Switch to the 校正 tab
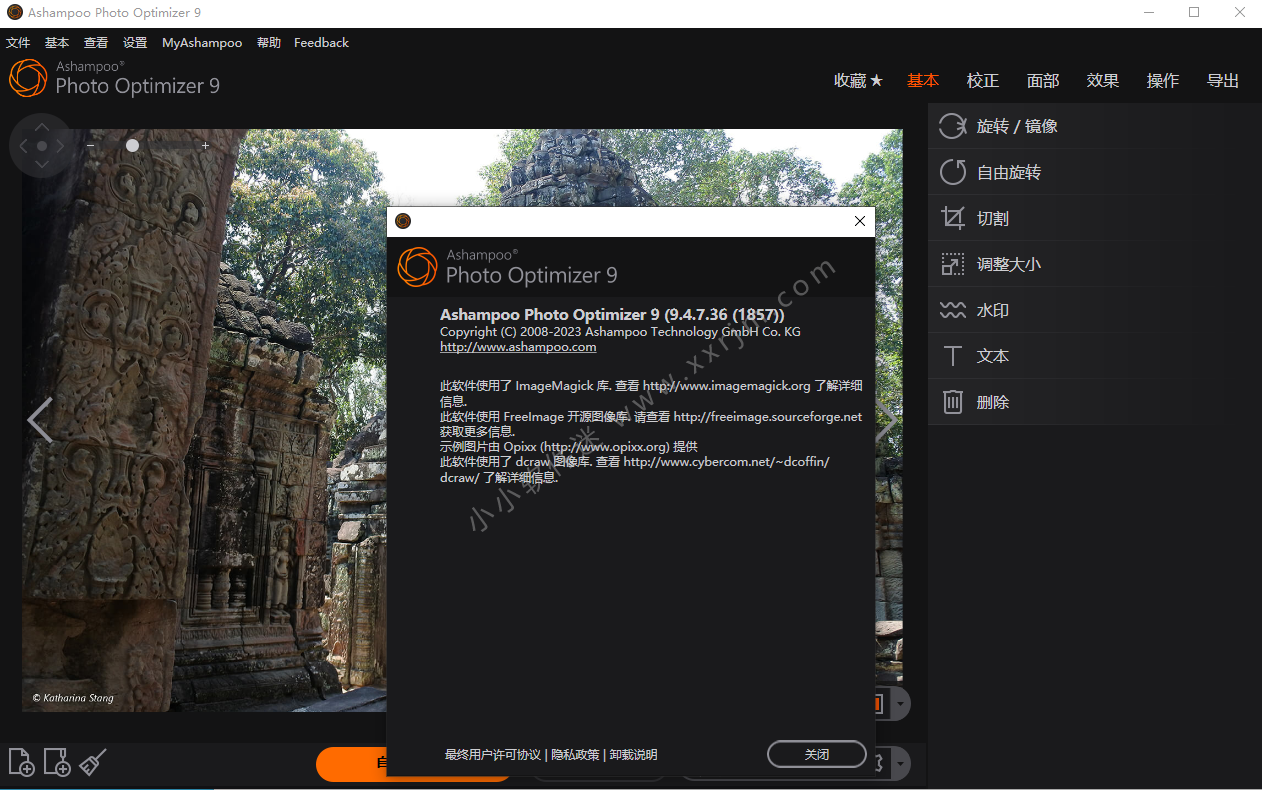This screenshot has width=1262, height=790. pyautogui.click(x=983, y=81)
